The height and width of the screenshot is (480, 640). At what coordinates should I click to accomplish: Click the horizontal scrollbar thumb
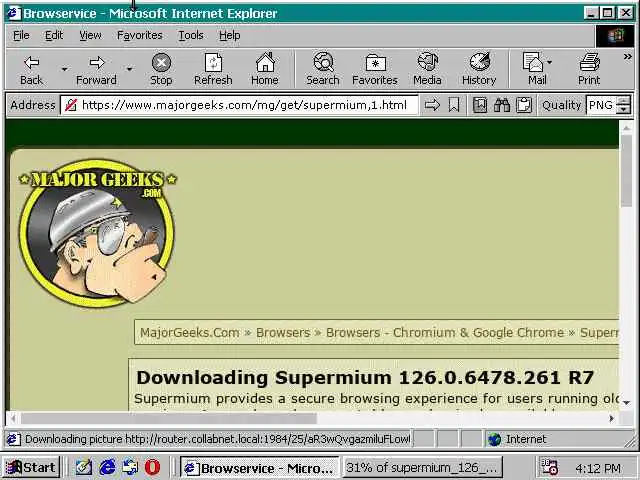[x=169, y=418]
